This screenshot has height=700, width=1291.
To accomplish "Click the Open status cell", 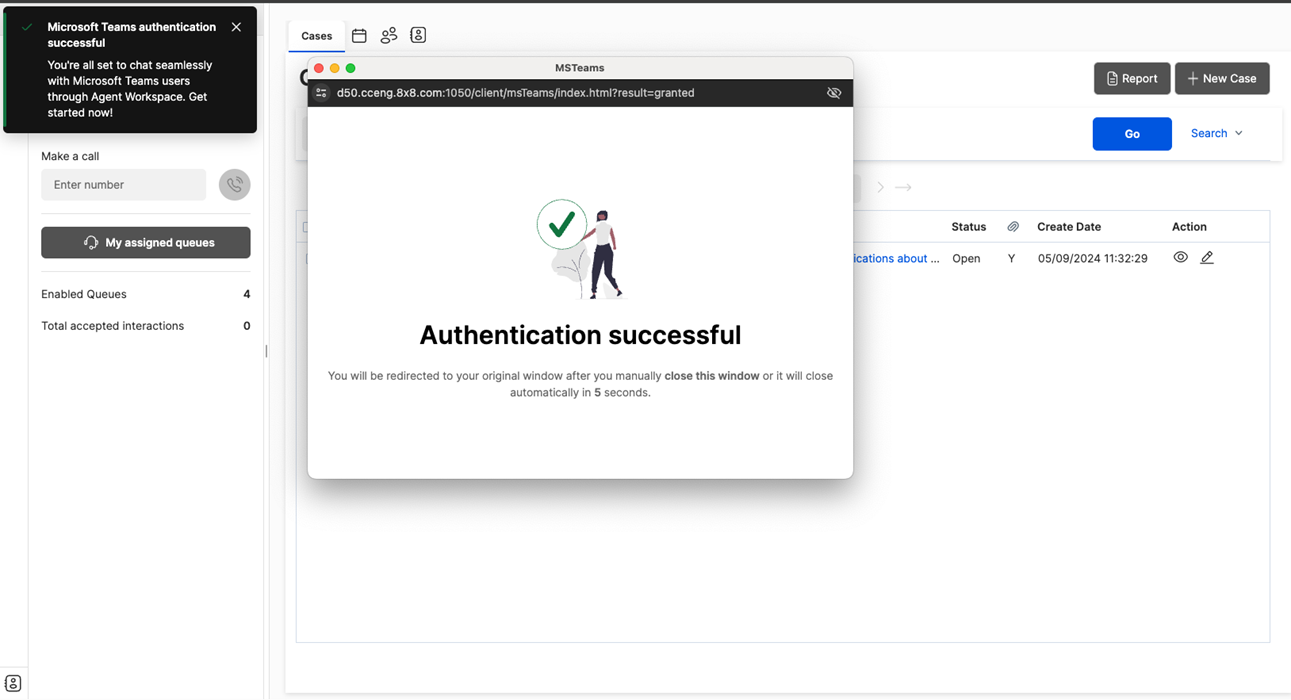I will [966, 258].
